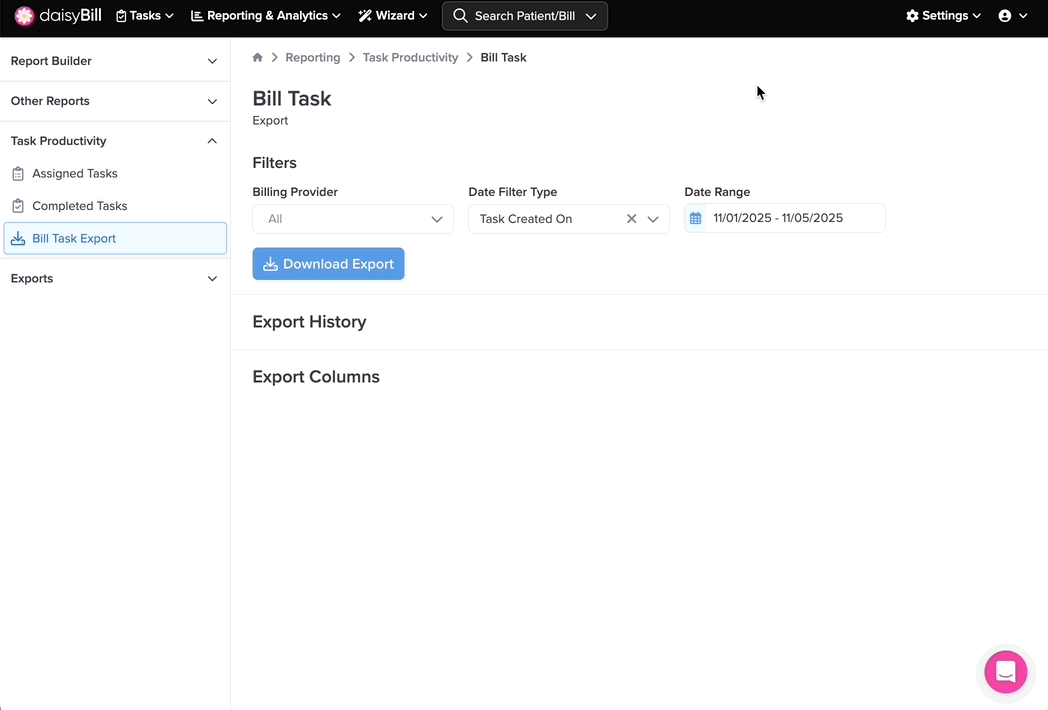This screenshot has height=710, width=1048.
Task: Expand the Report Builder section
Action: pyautogui.click(x=114, y=61)
